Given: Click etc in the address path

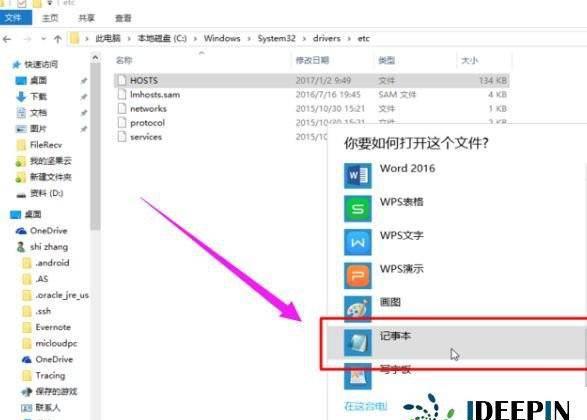Looking at the screenshot, I should 364,38.
